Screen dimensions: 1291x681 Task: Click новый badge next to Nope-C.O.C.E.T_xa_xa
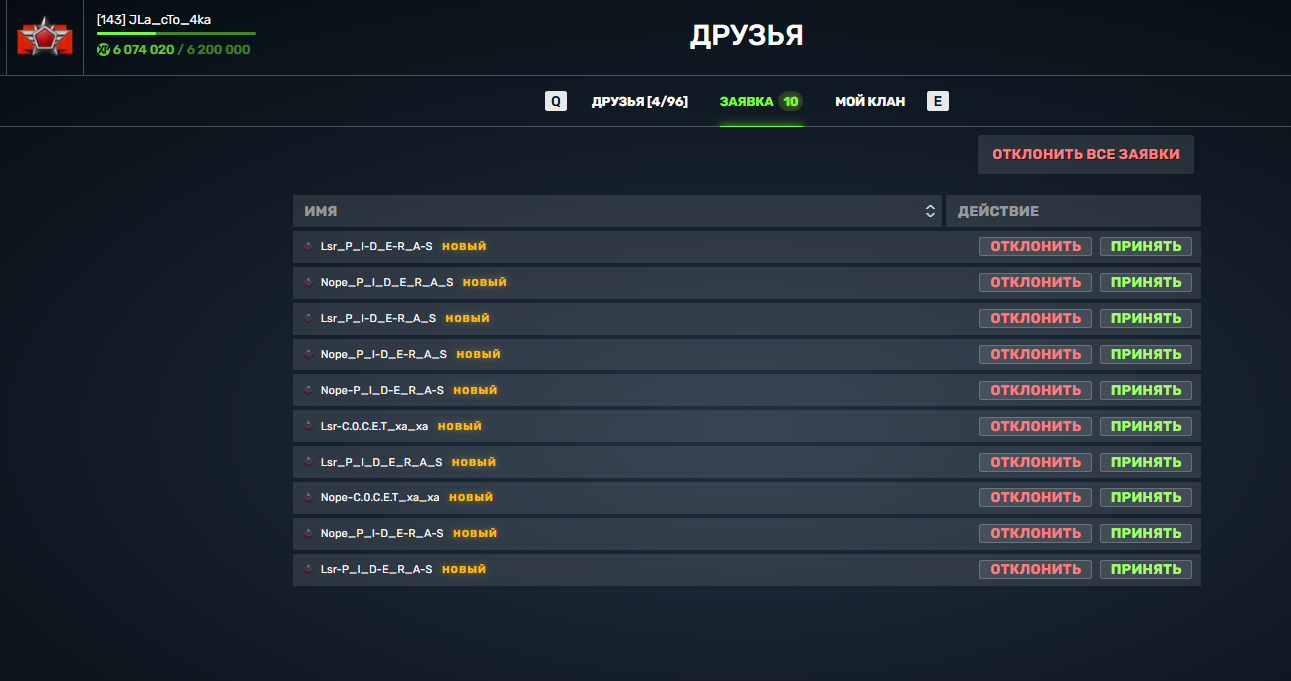point(471,497)
